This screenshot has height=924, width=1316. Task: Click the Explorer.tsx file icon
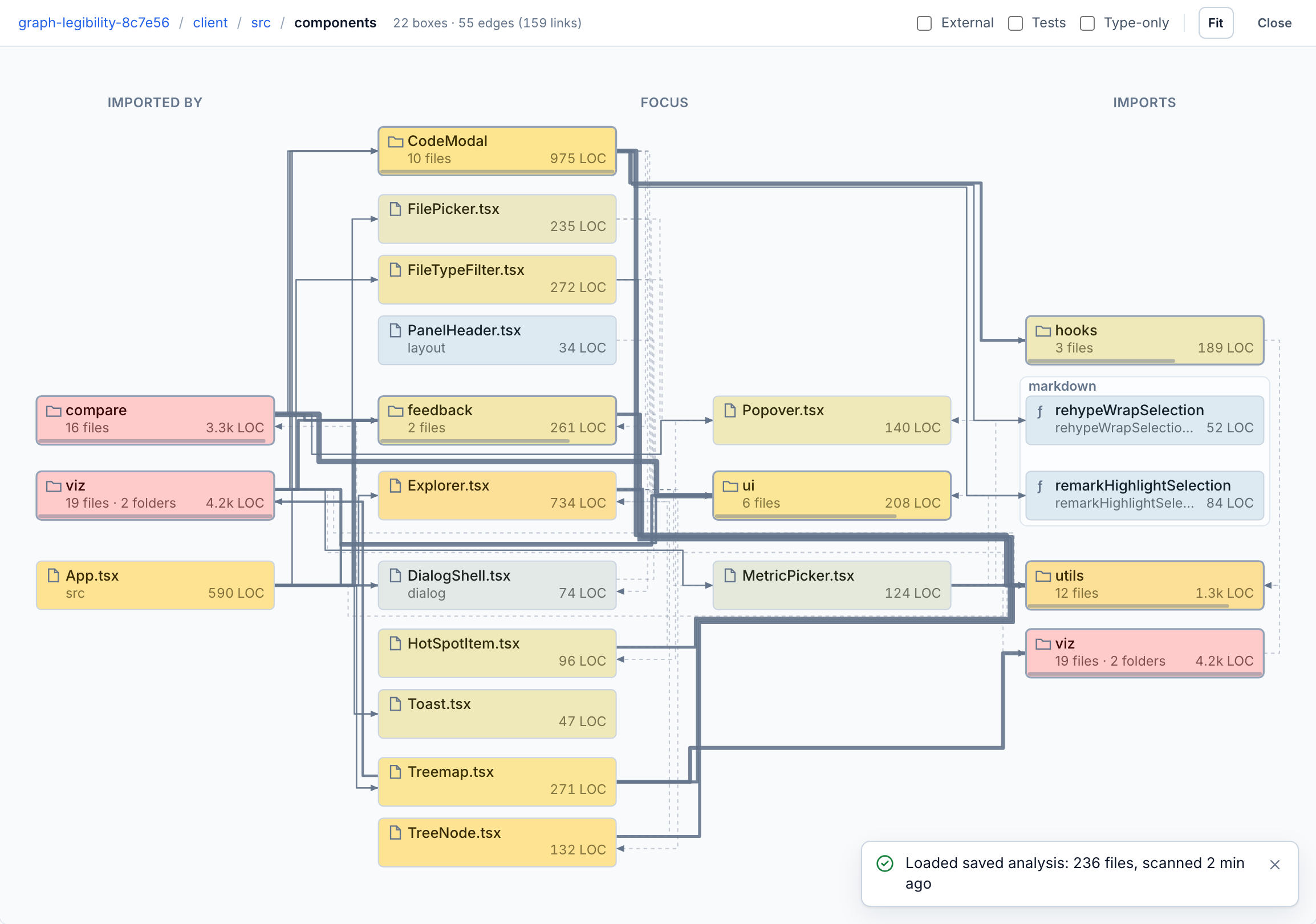click(x=395, y=486)
